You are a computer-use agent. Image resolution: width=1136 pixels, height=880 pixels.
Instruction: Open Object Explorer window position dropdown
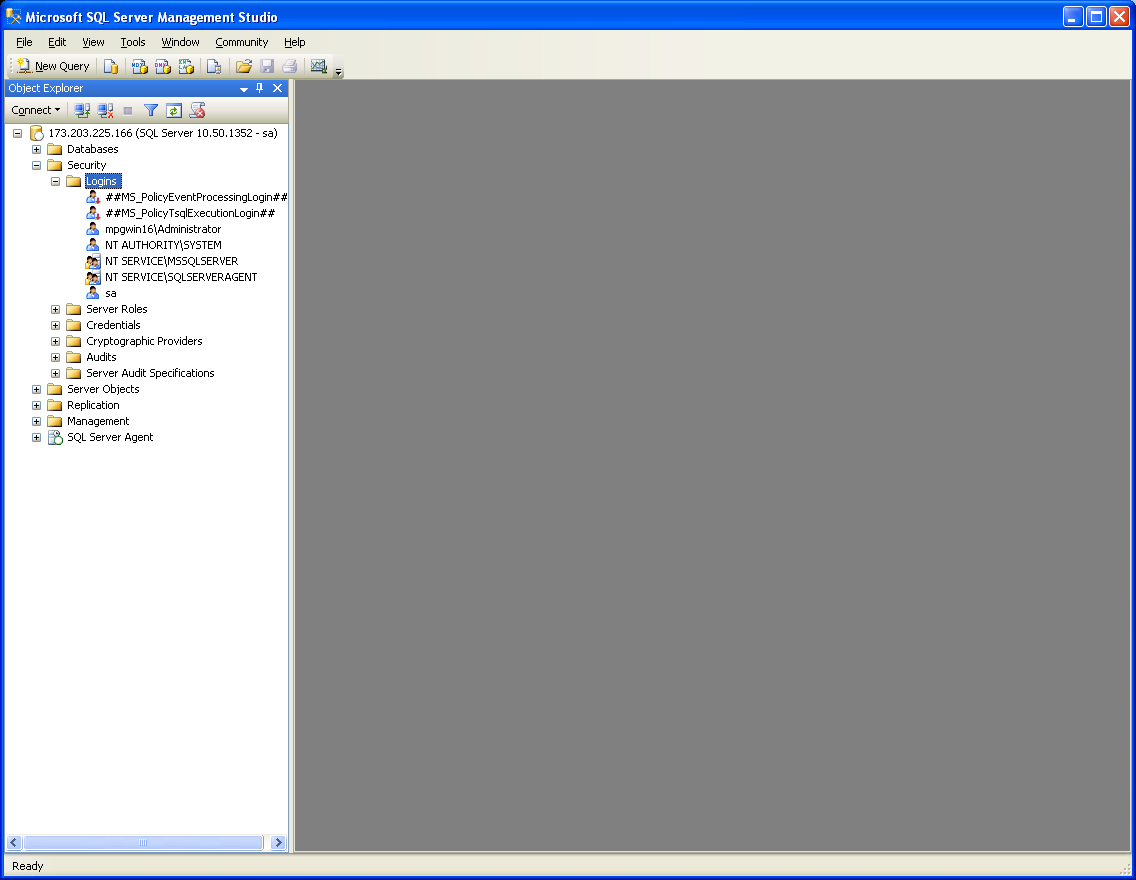pos(243,88)
